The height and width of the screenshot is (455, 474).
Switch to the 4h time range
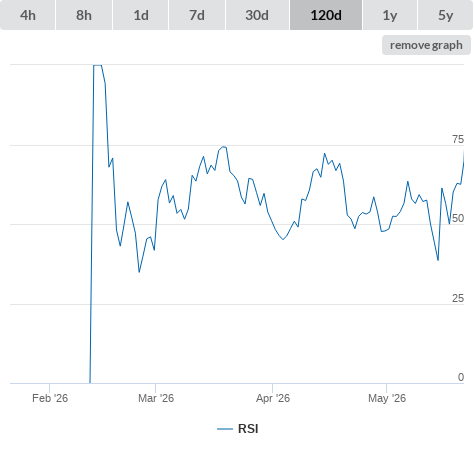(x=28, y=15)
